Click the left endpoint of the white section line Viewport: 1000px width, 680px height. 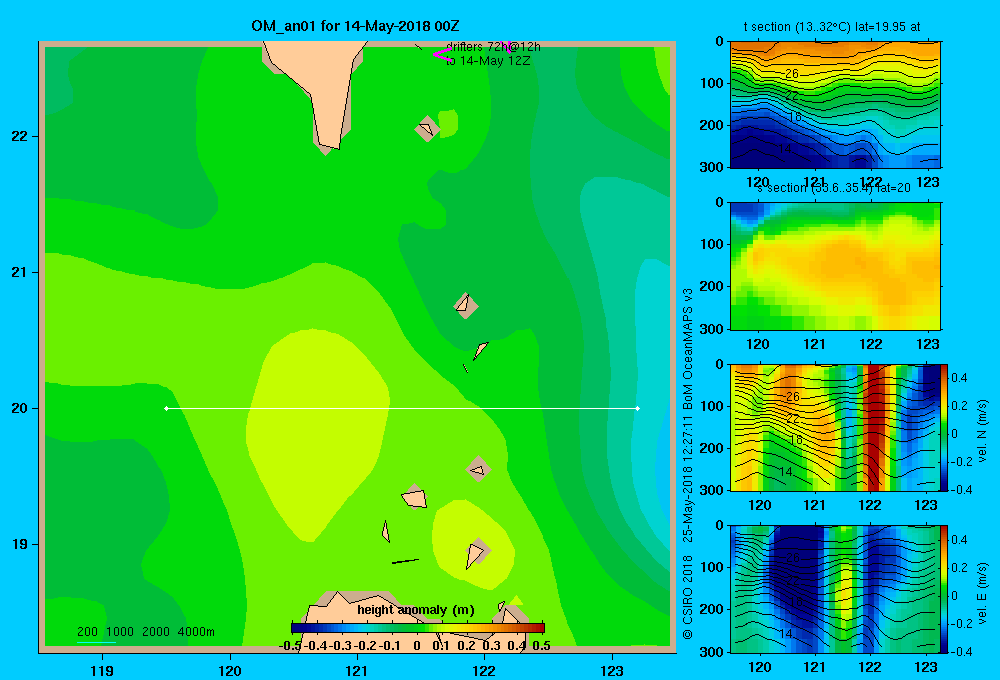(166, 408)
